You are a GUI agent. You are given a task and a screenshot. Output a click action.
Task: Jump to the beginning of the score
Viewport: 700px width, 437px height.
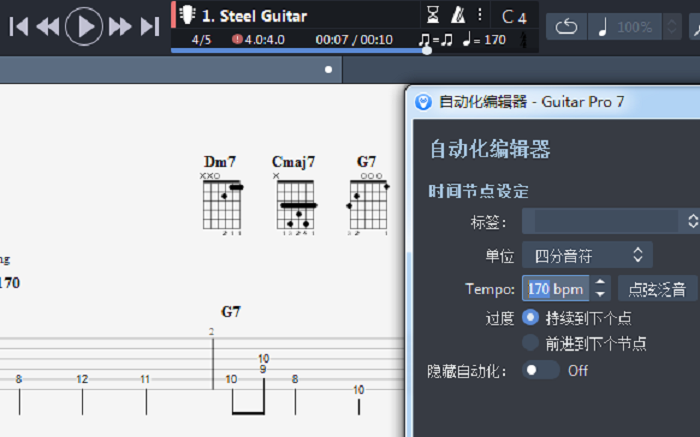pyautogui.click(x=18, y=27)
